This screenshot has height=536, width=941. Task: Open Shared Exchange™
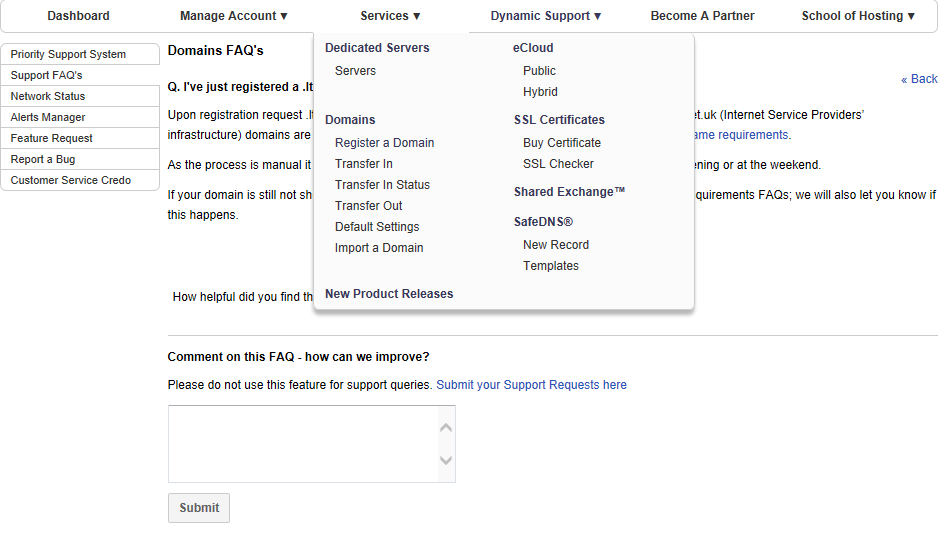[x=570, y=191]
